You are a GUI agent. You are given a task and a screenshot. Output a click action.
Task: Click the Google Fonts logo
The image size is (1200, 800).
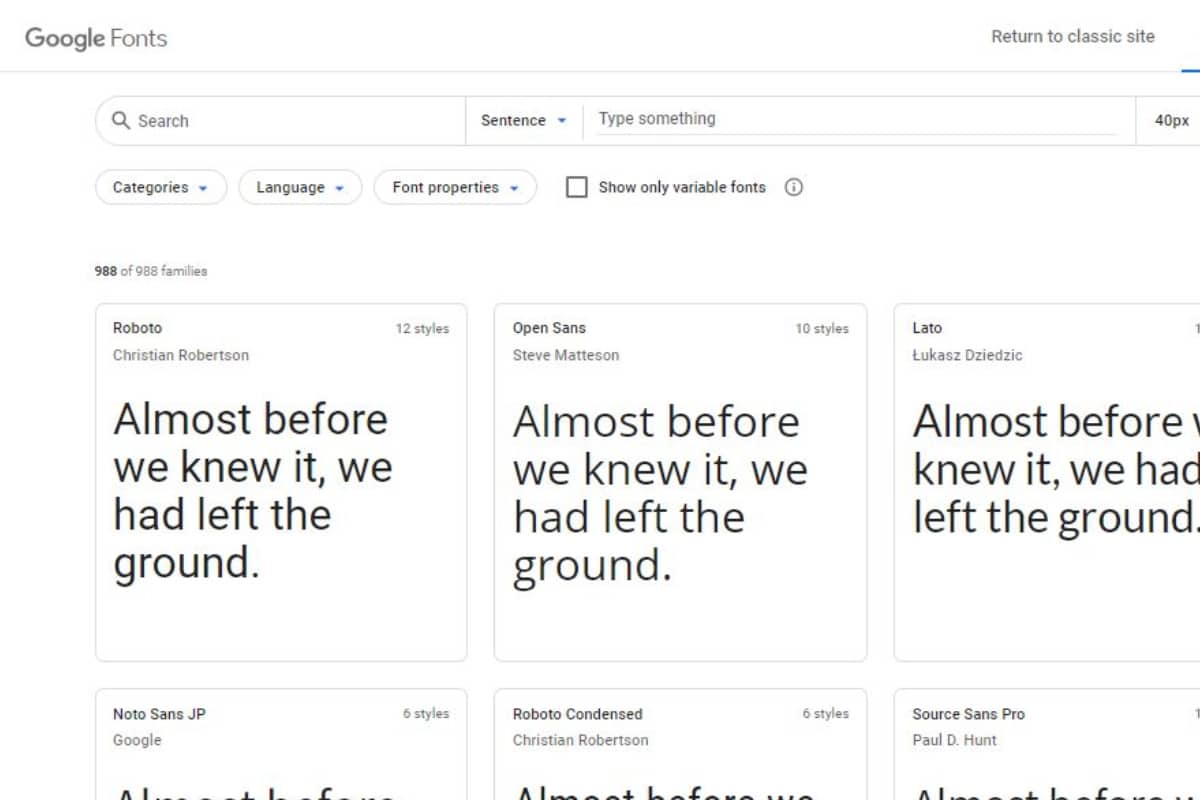coord(96,38)
